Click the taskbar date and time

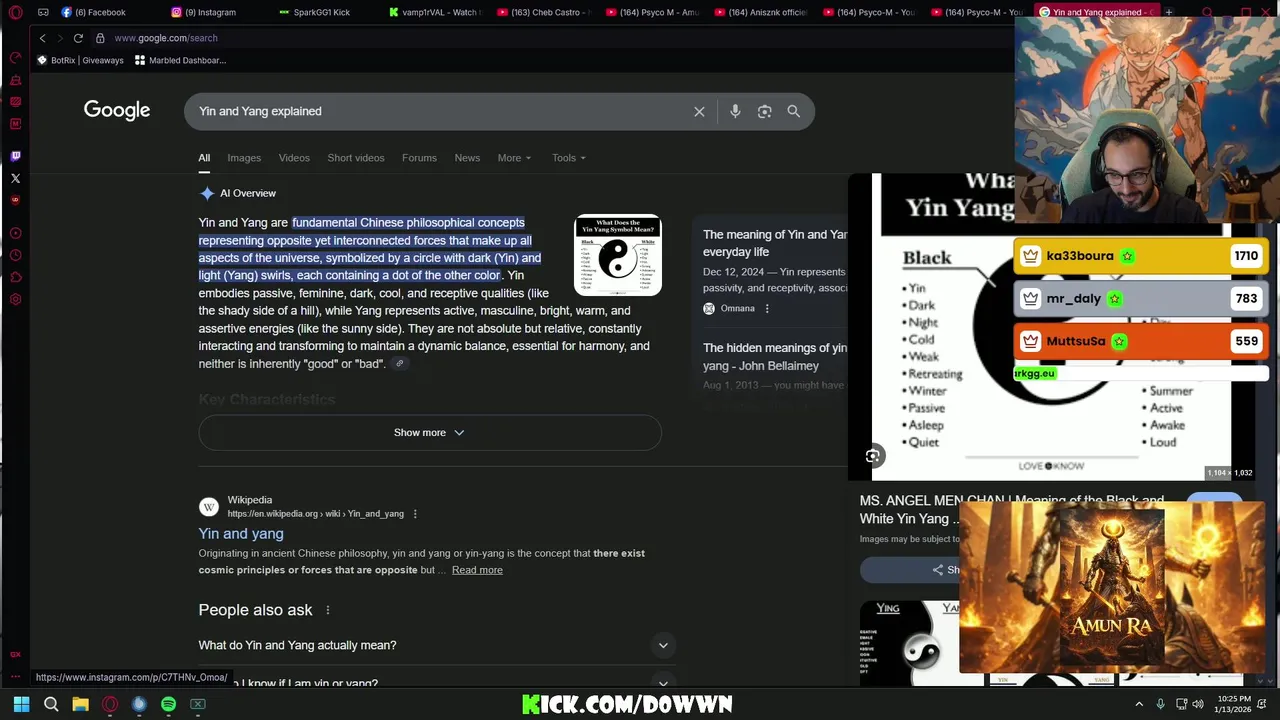point(1235,704)
